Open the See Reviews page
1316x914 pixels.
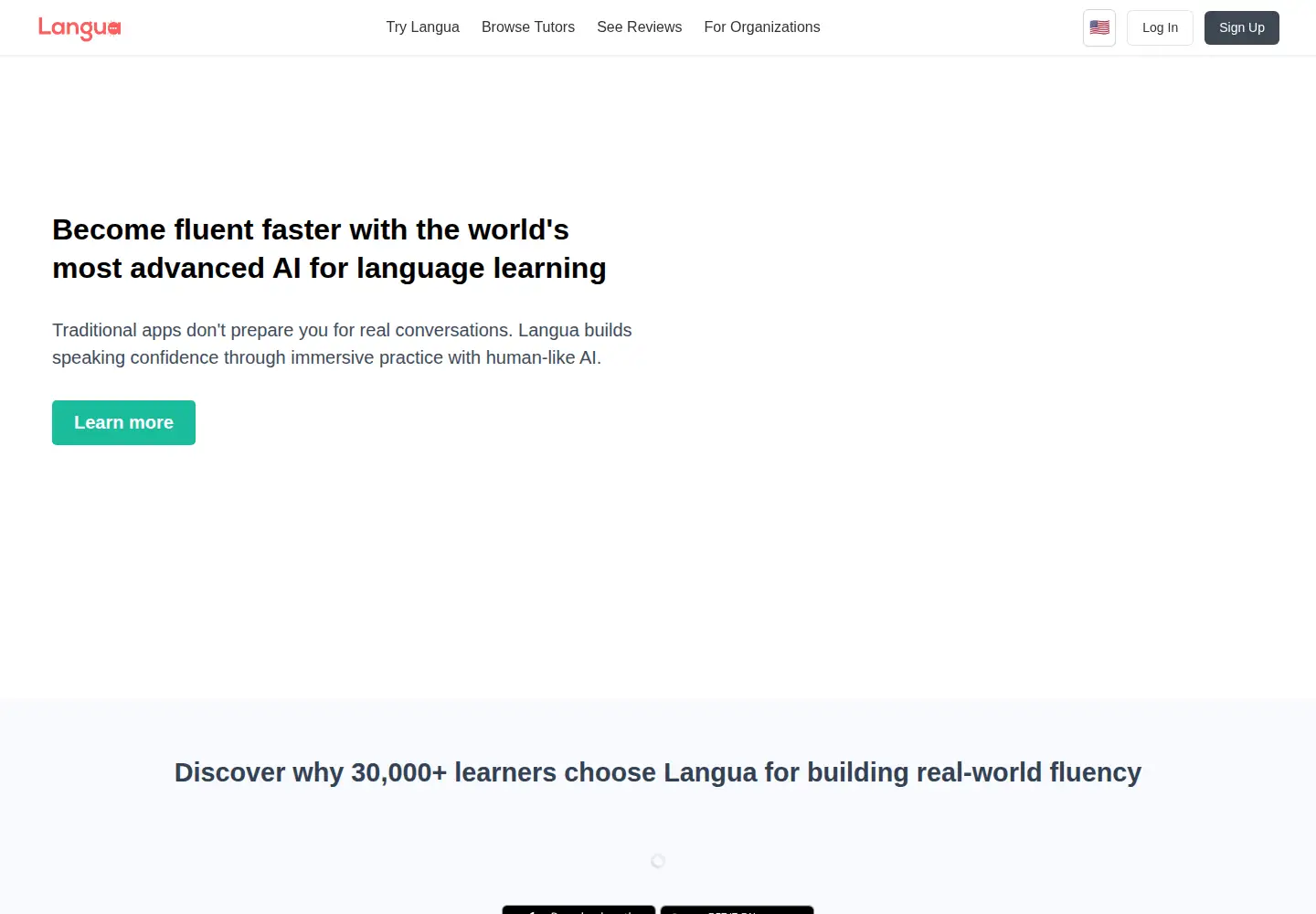point(640,27)
